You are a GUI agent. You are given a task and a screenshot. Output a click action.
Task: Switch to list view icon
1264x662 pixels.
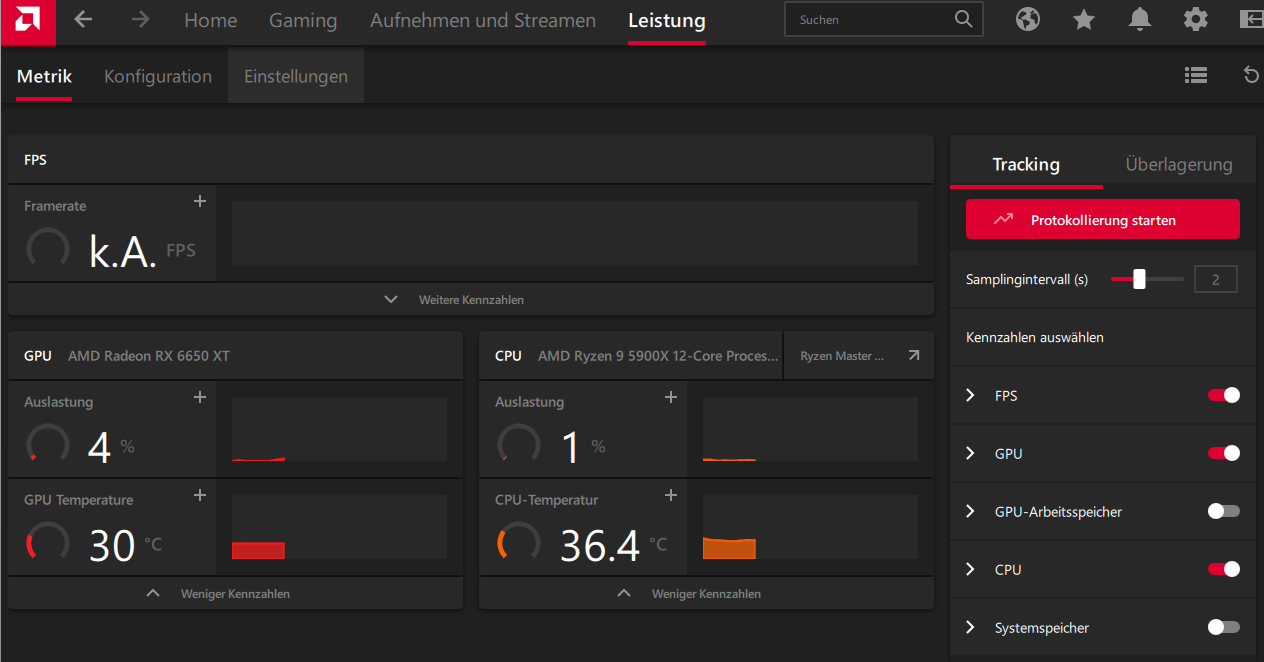[x=1196, y=75]
